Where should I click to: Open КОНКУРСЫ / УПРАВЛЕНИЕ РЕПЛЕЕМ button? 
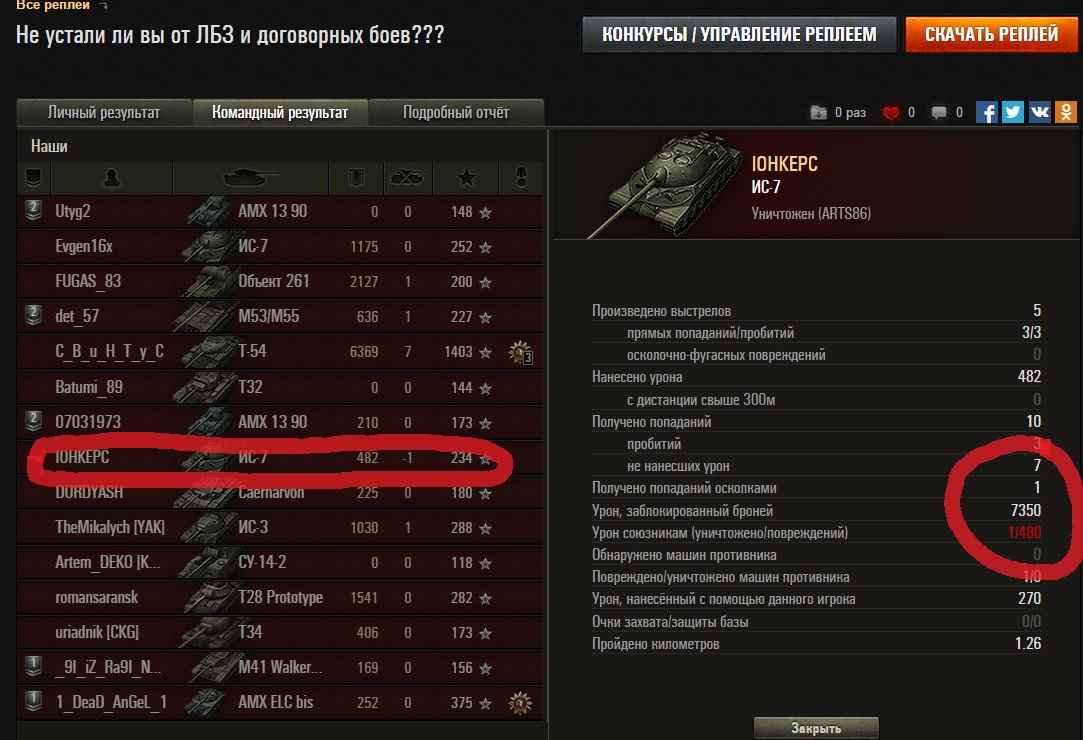point(739,35)
